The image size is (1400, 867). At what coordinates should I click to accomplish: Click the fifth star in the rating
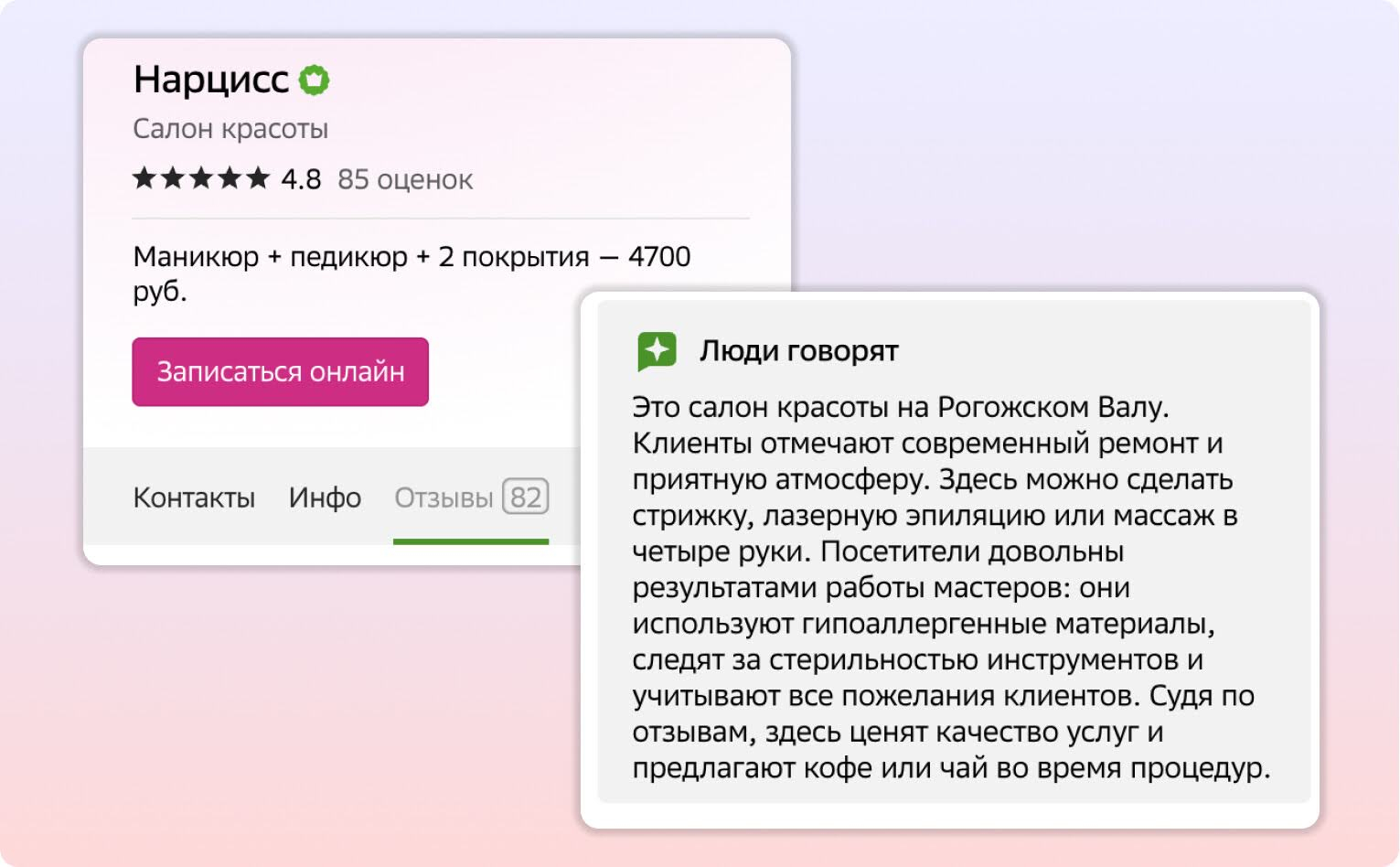(x=258, y=177)
